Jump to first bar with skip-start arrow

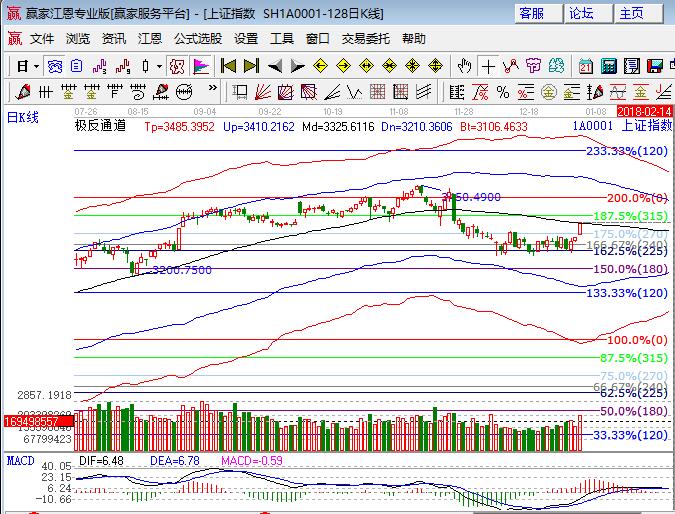[x=229, y=66]
